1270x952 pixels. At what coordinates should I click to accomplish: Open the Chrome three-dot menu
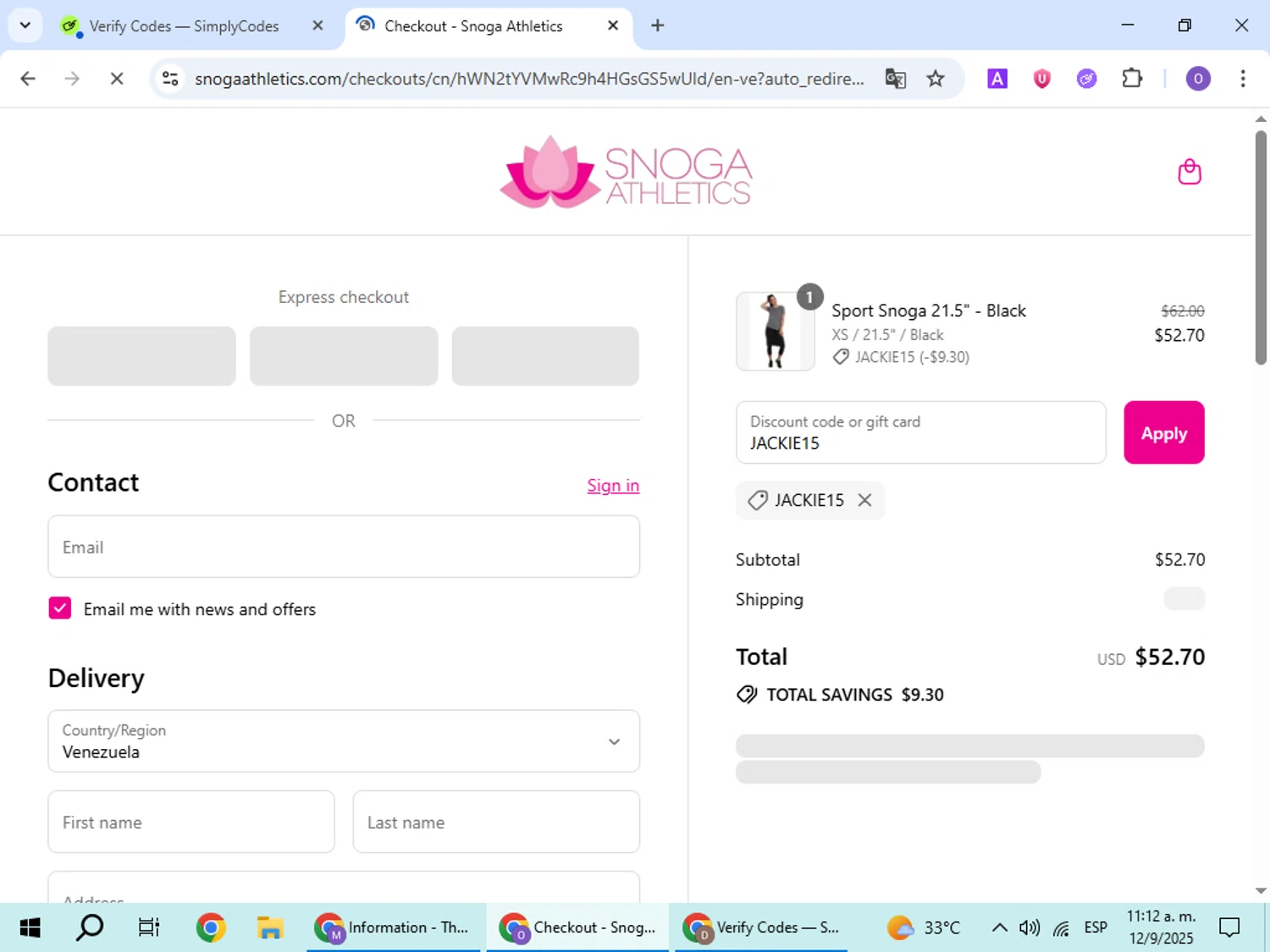point(1242,79)
